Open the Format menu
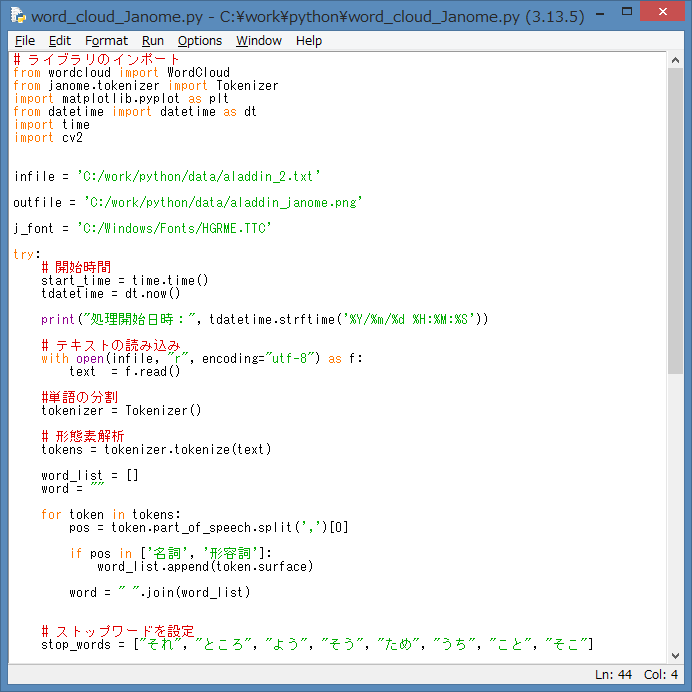 (106, 41)
